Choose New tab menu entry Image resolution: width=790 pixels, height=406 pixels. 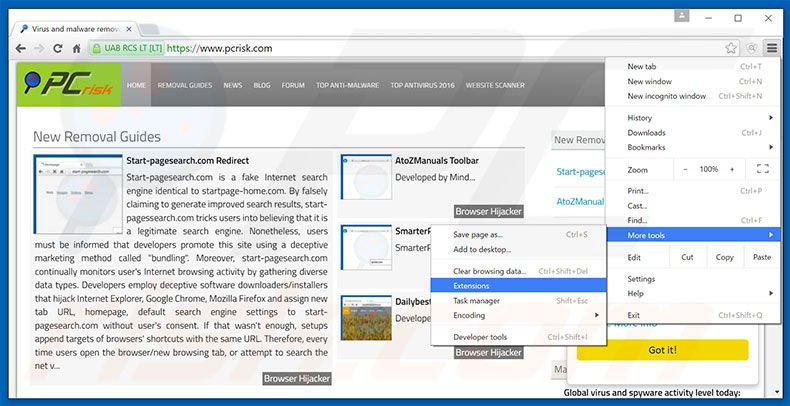tap(693, 66)
